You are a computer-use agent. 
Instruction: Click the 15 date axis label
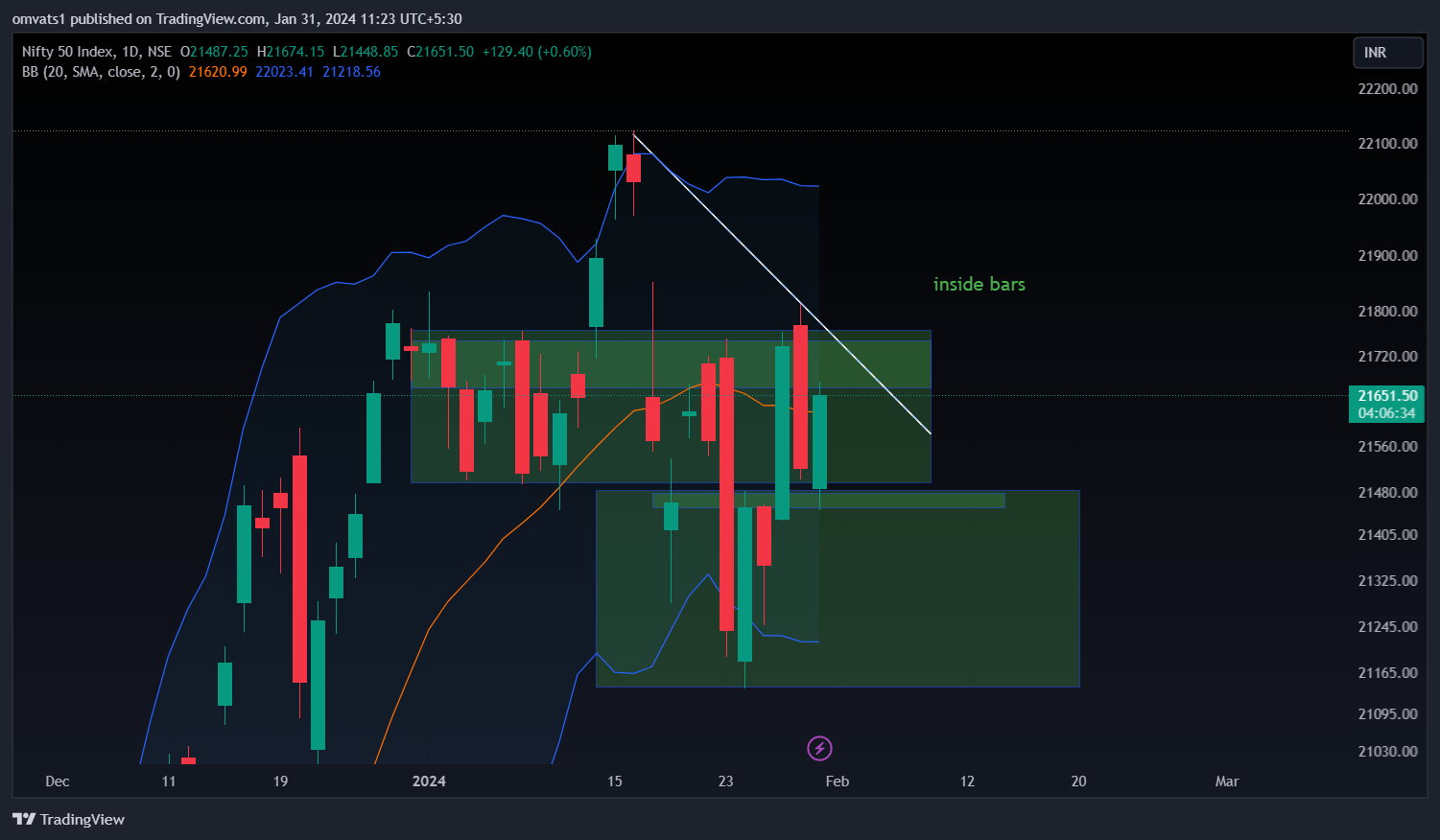[x=615, y=781]
